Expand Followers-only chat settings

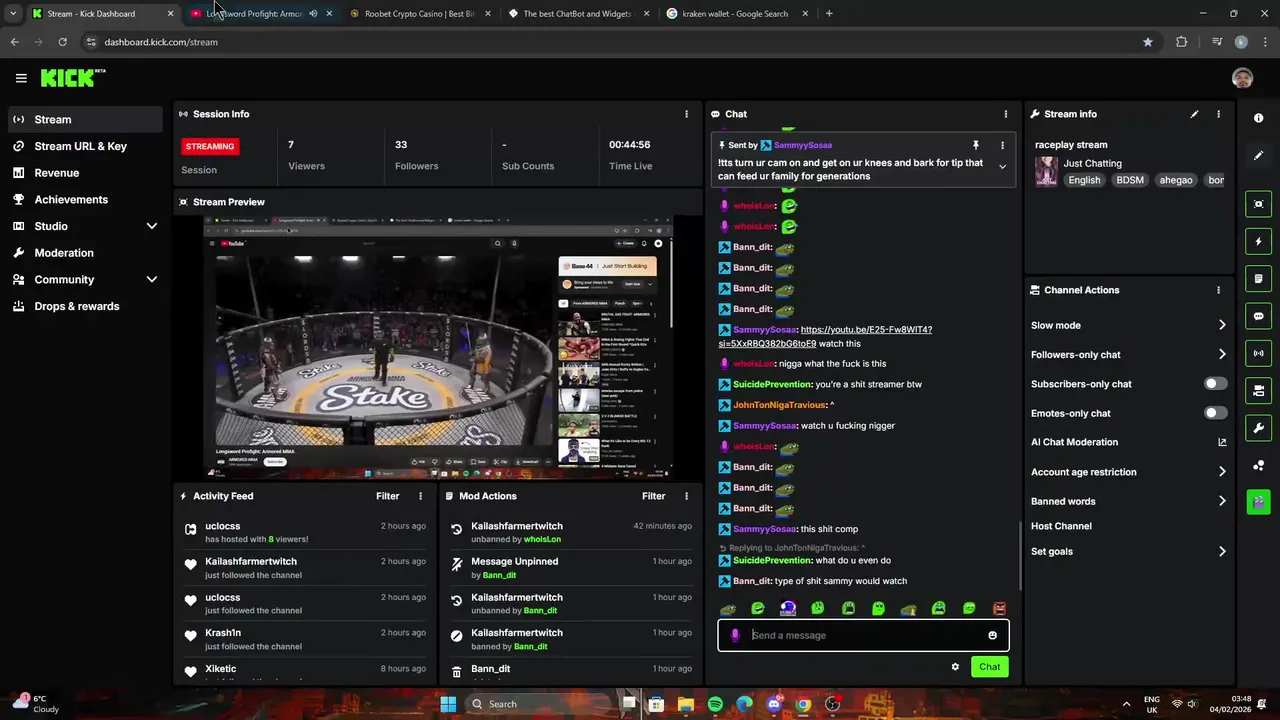pos(1222,354)
